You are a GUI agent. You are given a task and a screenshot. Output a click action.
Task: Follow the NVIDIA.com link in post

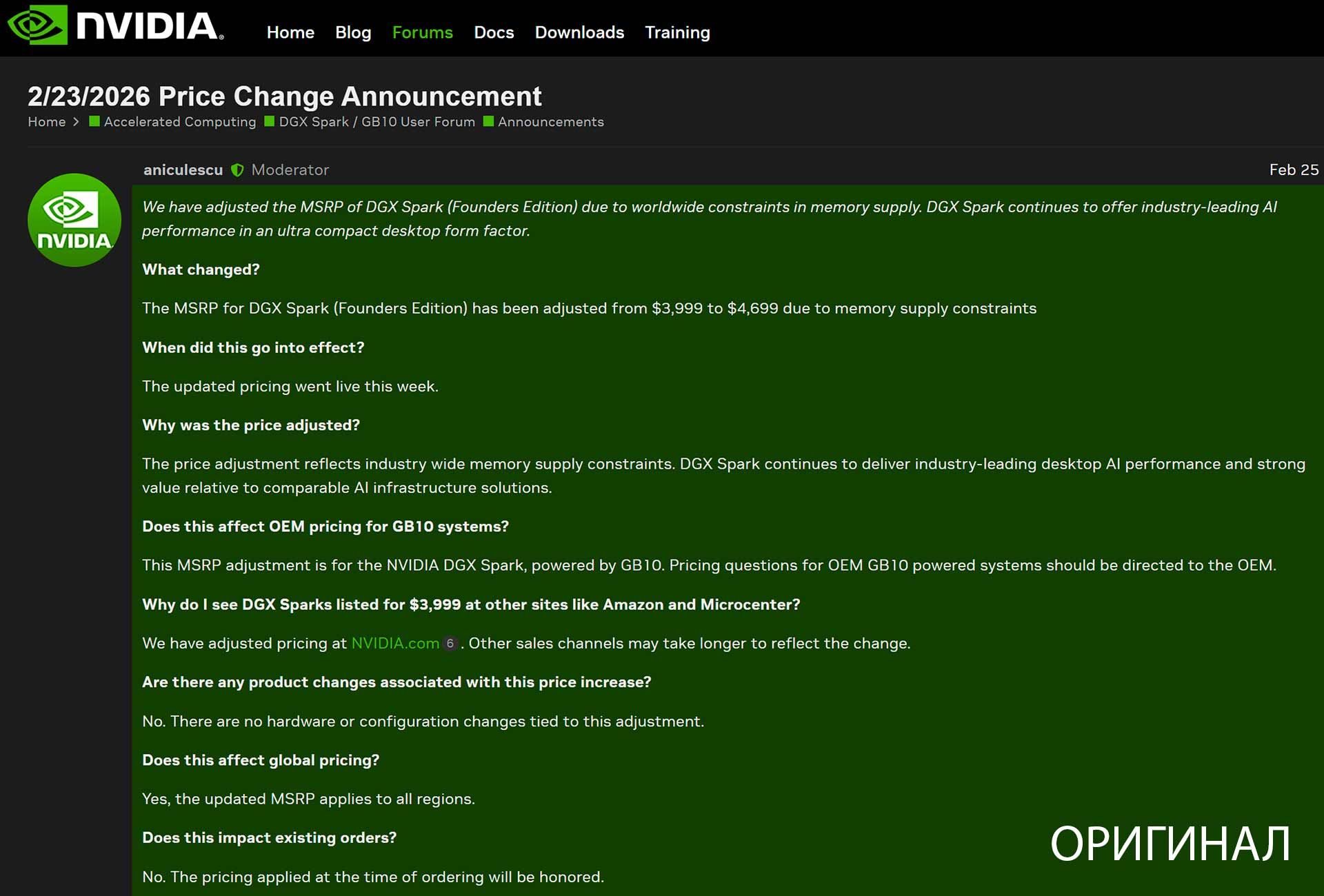[x=395, y=644]
